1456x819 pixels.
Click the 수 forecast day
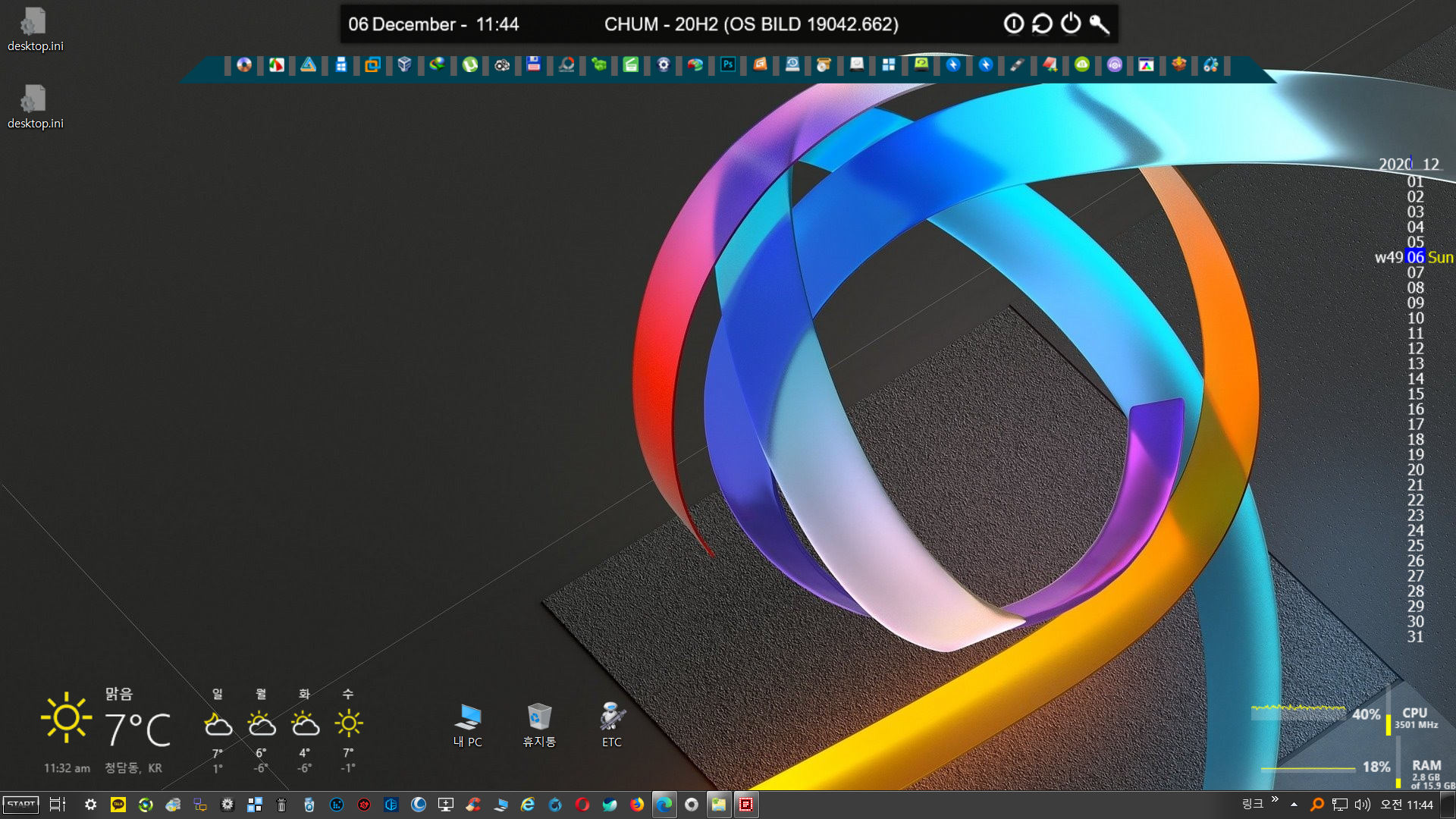(348, 730)
